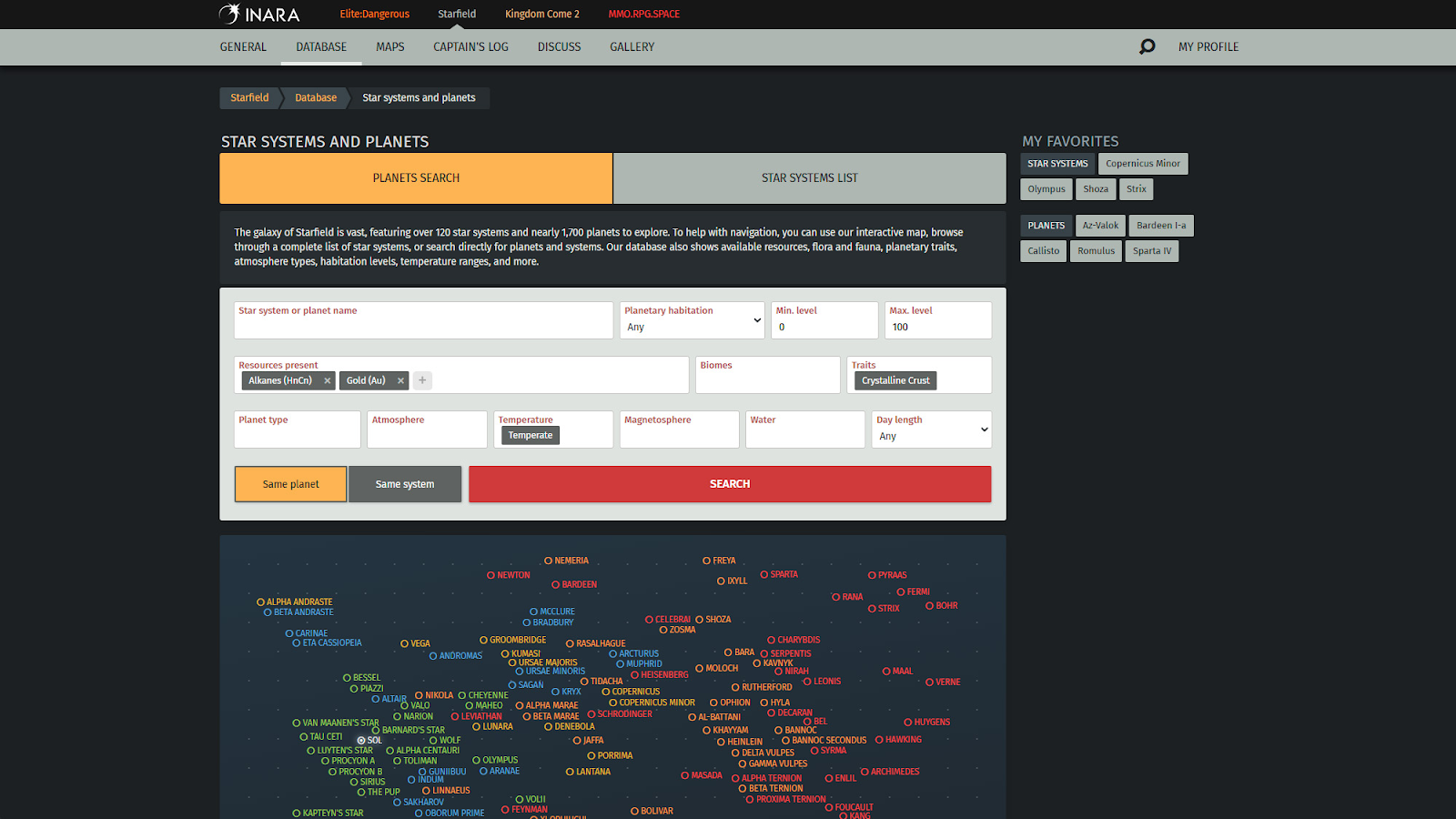Select the Lantana star marker
This screenshot has width=1456, height=819.
[x=571, y=772]
